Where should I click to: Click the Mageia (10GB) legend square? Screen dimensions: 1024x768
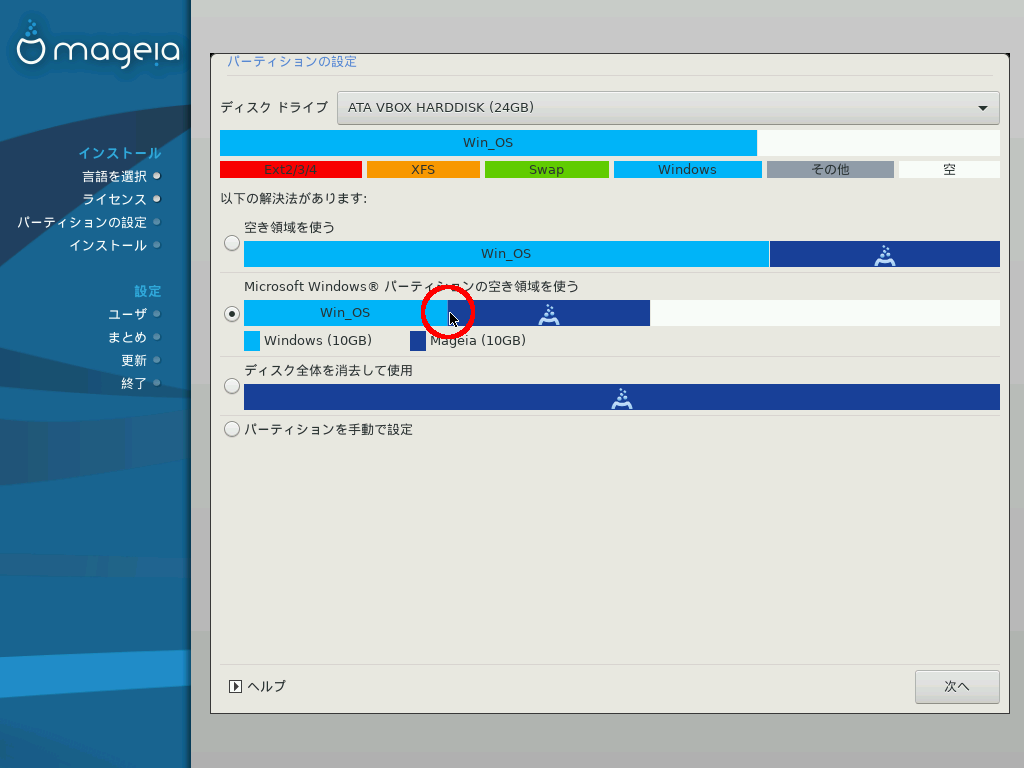[418, 341]
